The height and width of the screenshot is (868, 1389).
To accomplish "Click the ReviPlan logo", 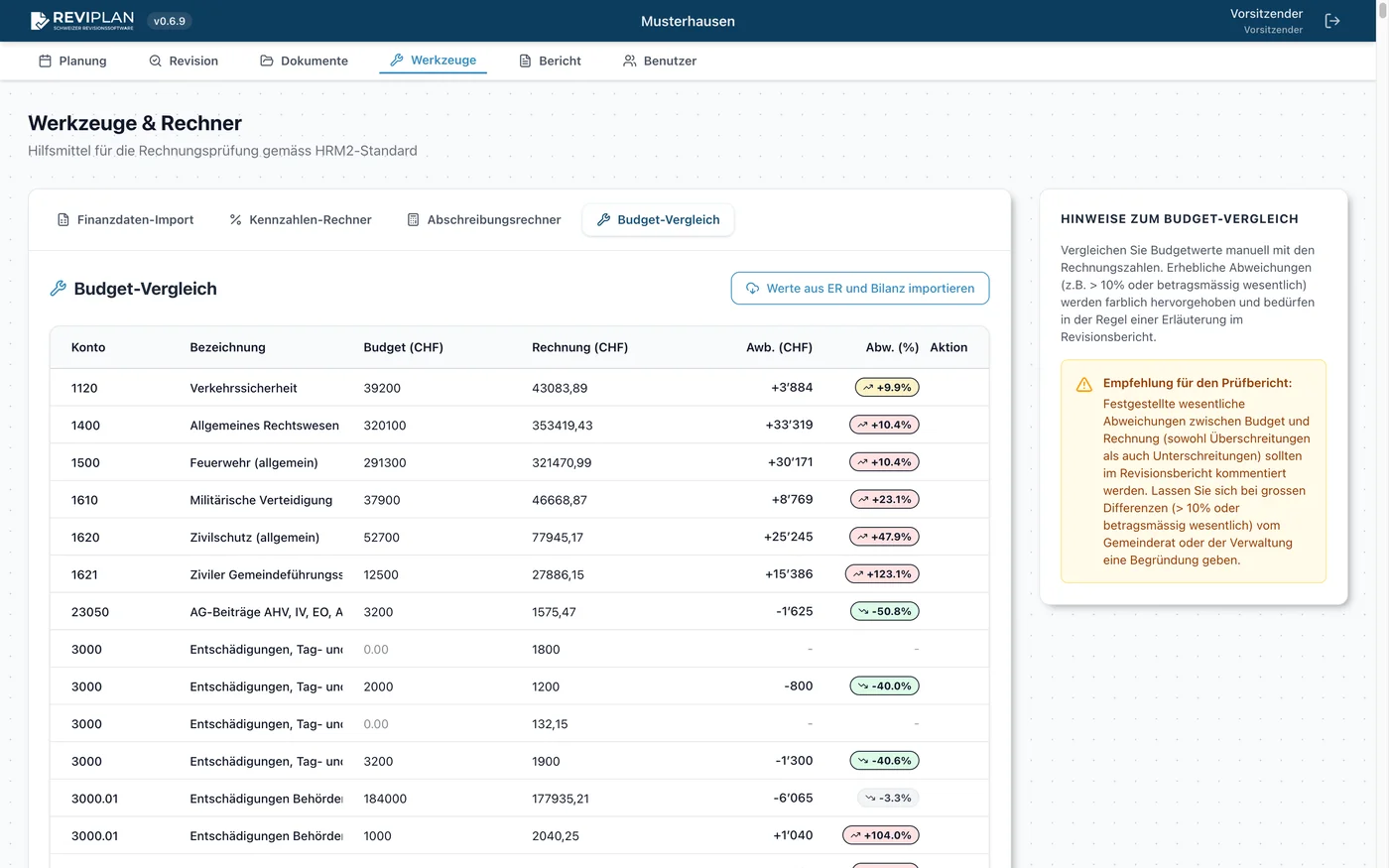I will click(x=82, y=21).
